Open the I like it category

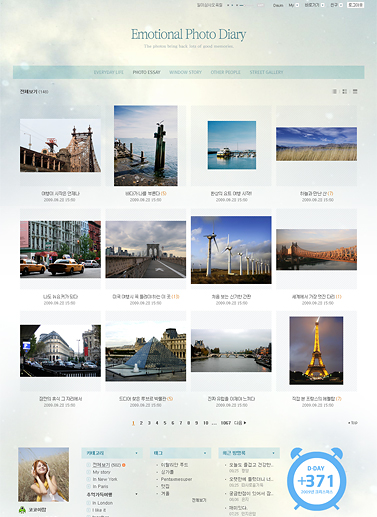[99, 510]
